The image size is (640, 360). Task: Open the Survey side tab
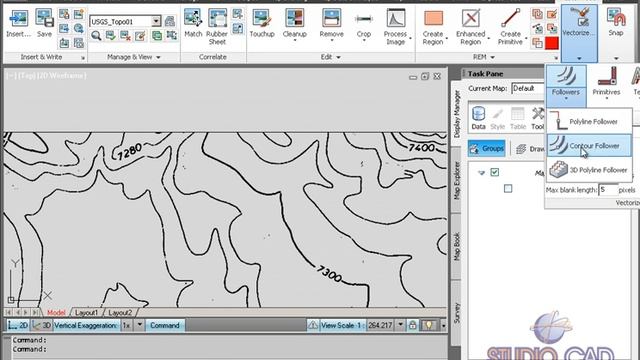[457, 313]
